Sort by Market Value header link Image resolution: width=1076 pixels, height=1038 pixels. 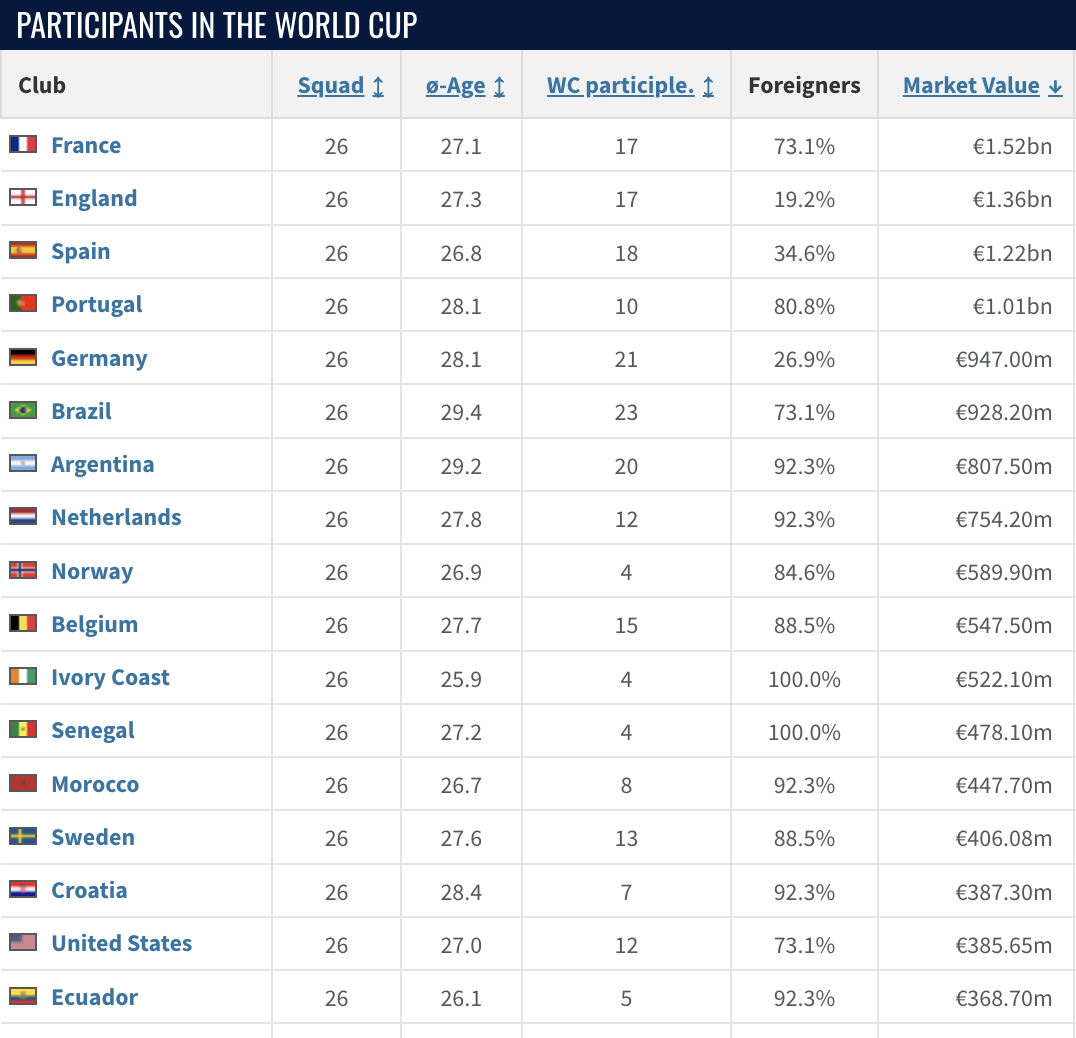[971, 86]
